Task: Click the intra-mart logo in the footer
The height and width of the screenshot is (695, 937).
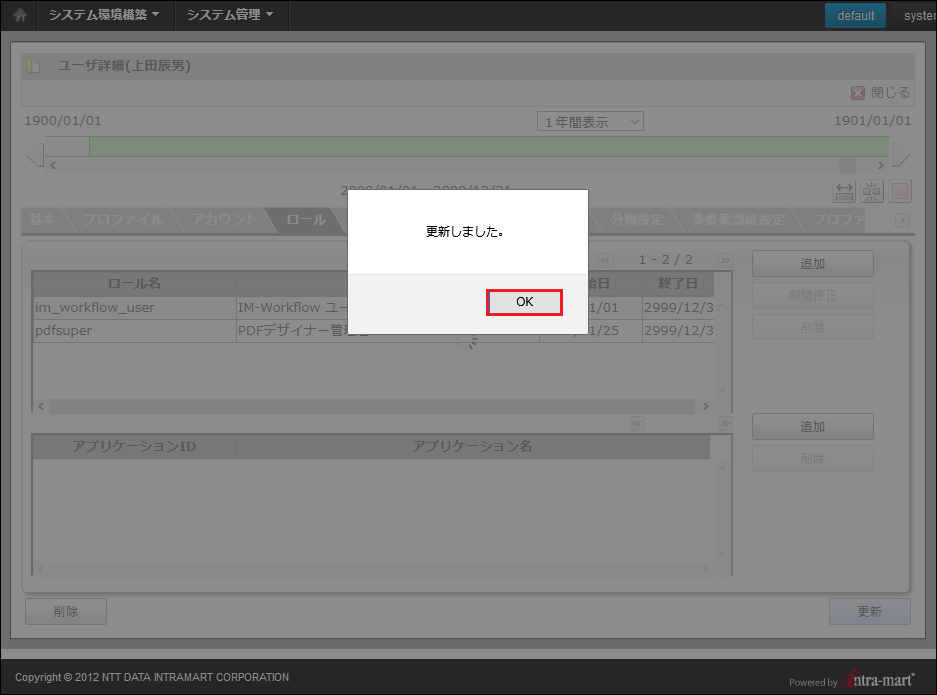Action: click(x=878, y=679)
